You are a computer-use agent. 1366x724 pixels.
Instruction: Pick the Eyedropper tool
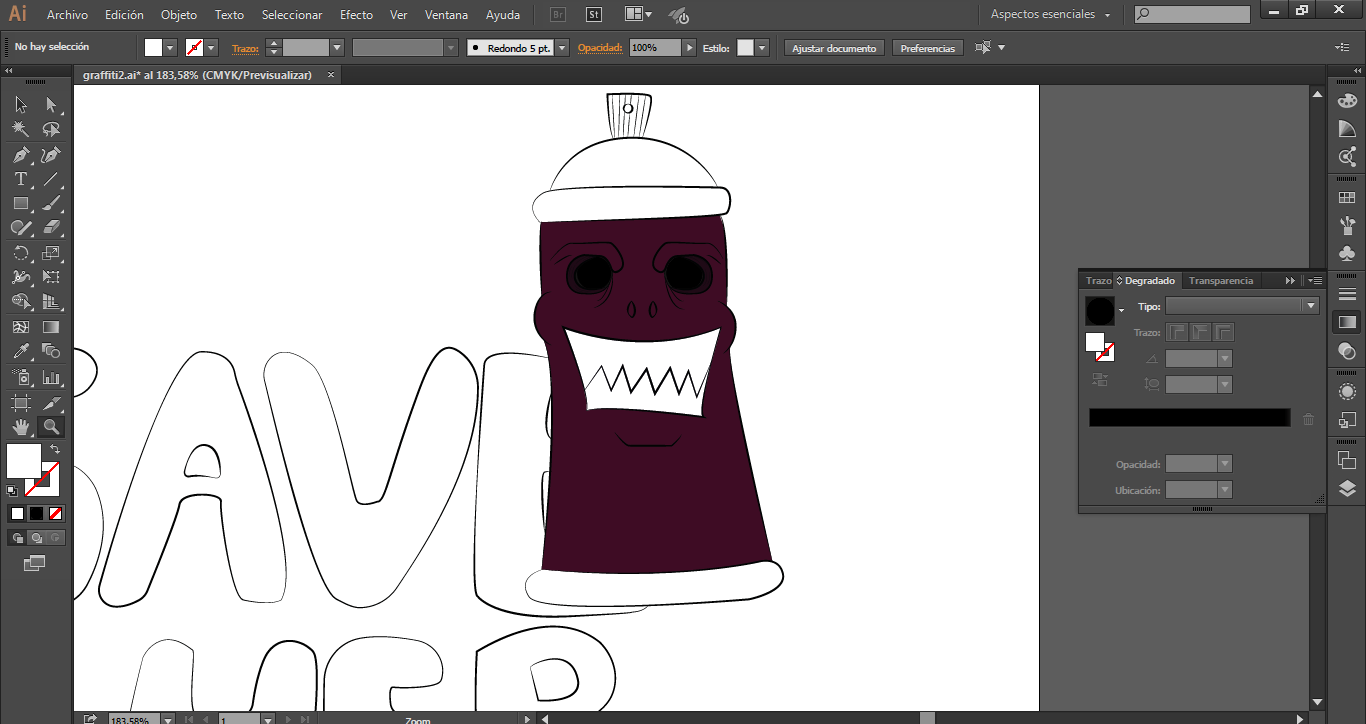20,352
